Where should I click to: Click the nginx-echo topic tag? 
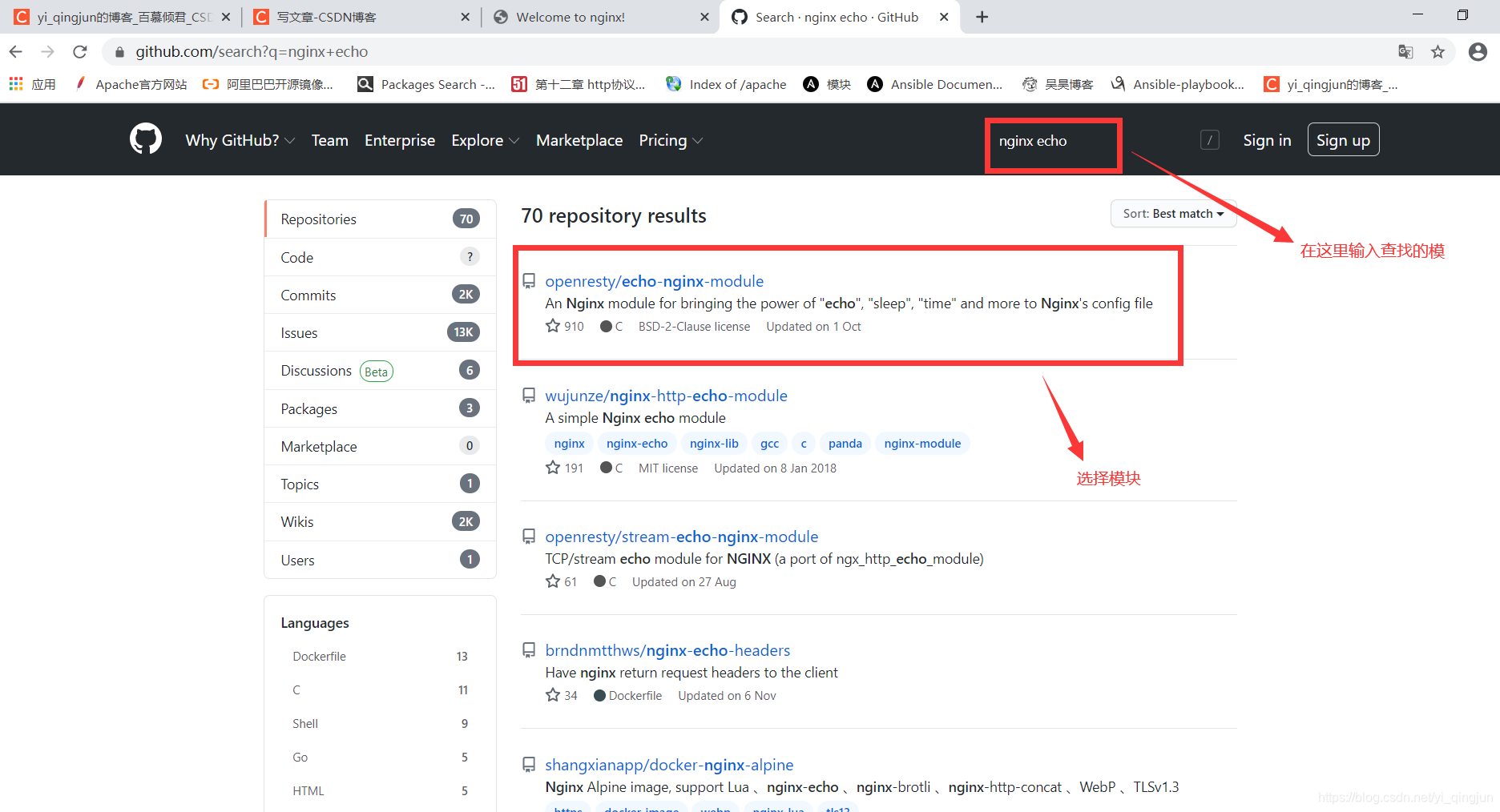click(x=637, y=444)
